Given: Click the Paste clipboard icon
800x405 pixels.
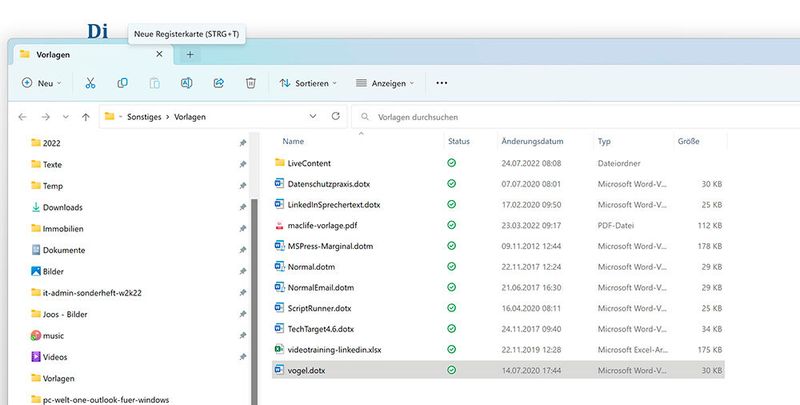Looking at the screenshot, I should tap(155, 83).
